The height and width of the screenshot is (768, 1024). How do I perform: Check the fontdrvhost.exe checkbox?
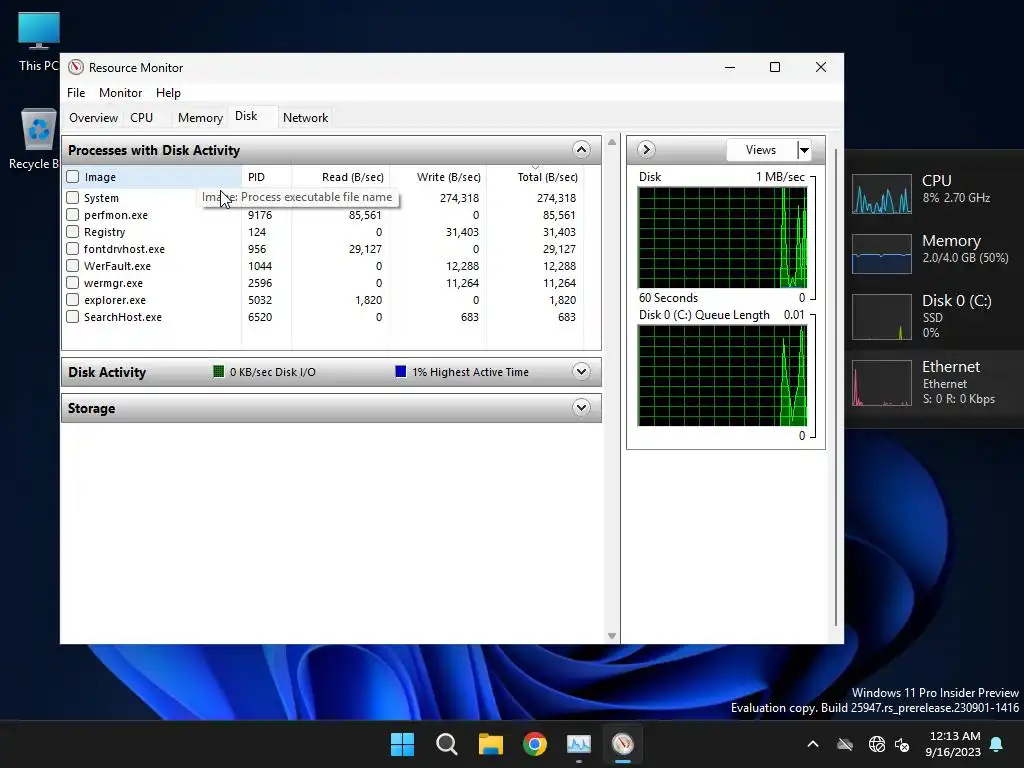click(72, 248)
